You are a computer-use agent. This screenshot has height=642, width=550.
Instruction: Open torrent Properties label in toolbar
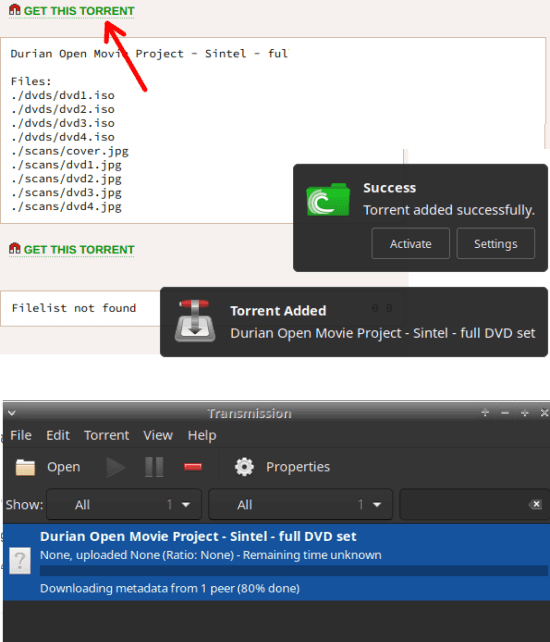[298, 467]
